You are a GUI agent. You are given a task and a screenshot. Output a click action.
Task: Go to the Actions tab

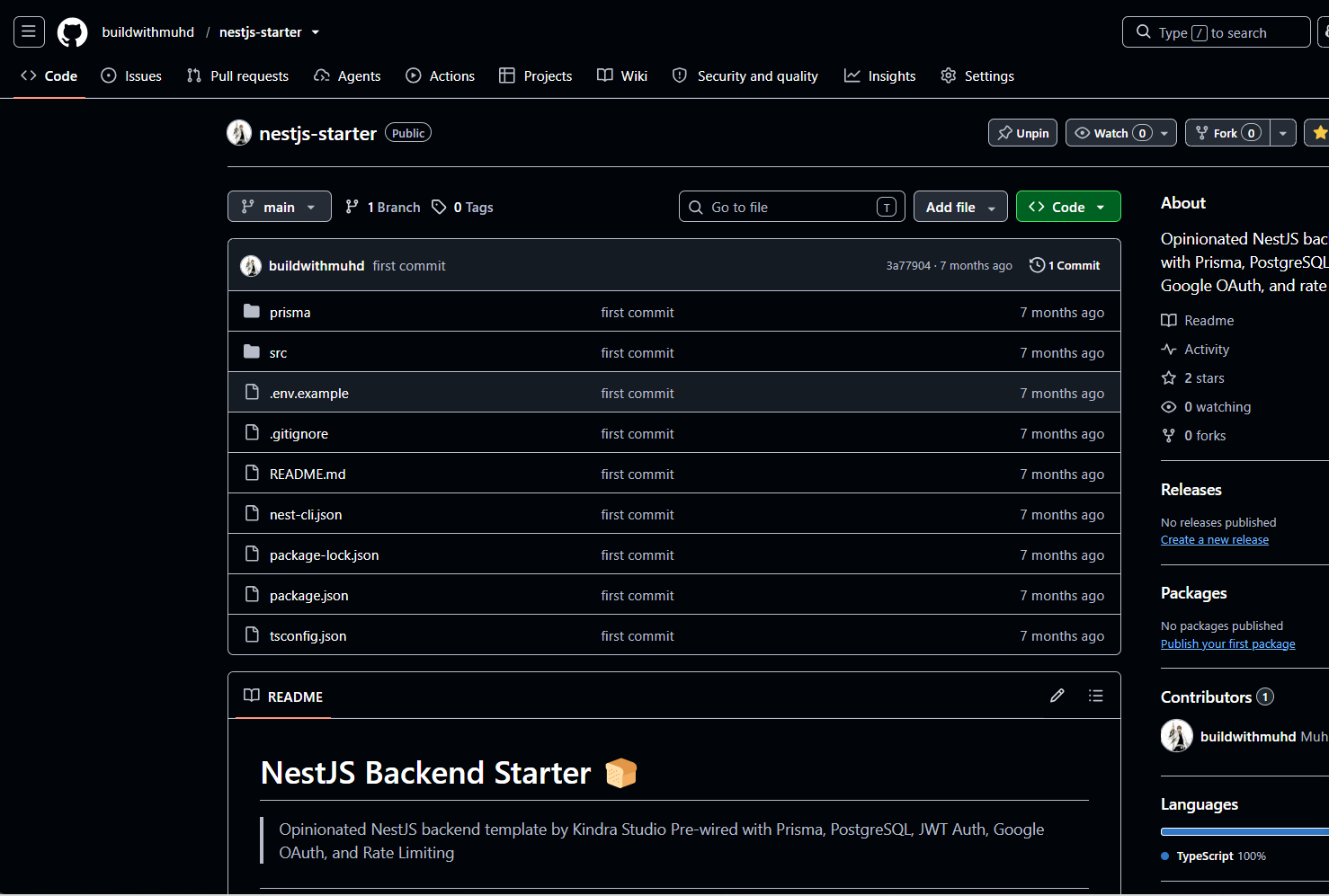[440, 76]
